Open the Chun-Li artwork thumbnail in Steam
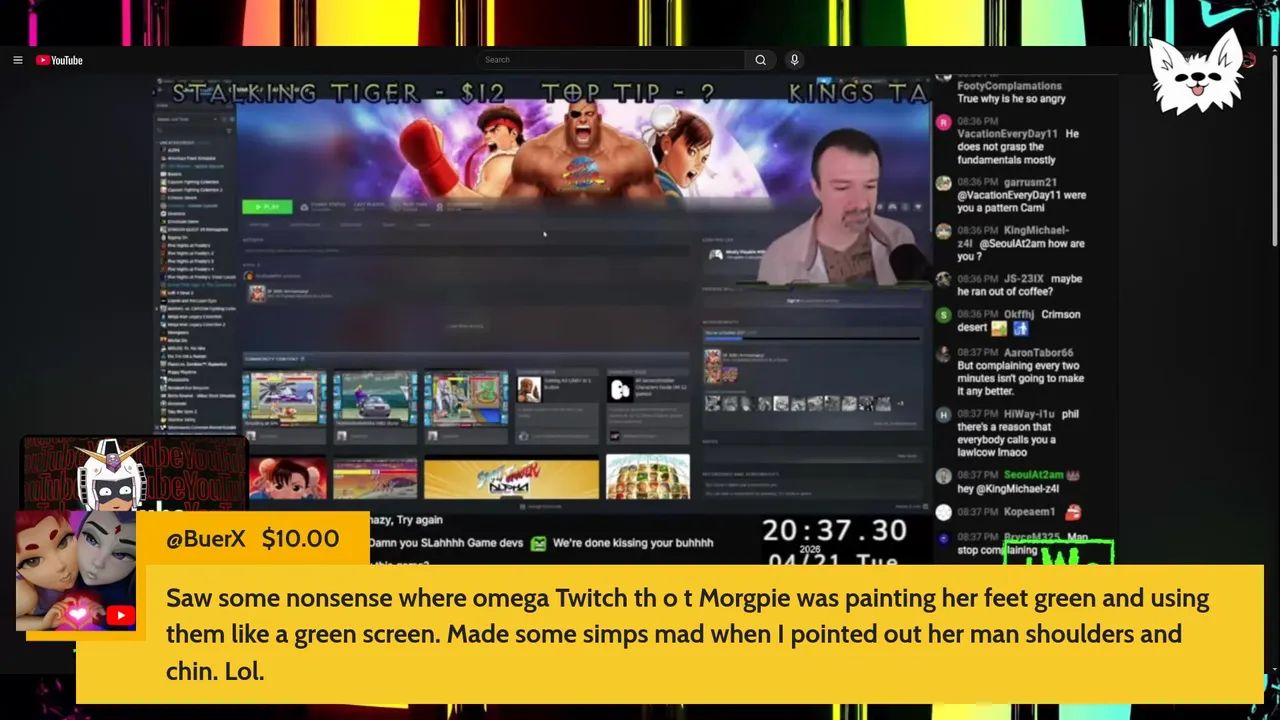1280x720 pixels. coord(287,478)
